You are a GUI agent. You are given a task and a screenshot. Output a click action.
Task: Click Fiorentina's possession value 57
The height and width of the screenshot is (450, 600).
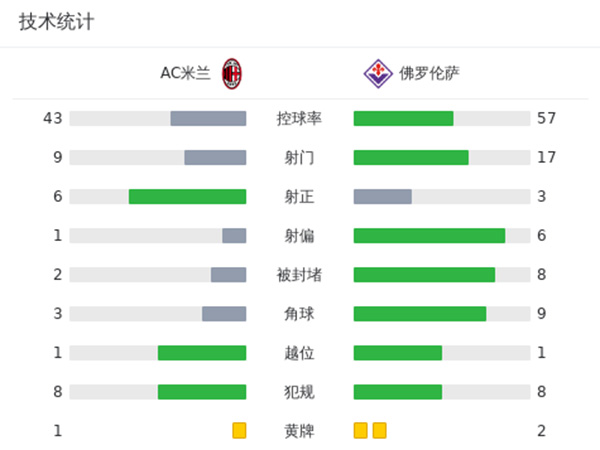click(546, 118)
